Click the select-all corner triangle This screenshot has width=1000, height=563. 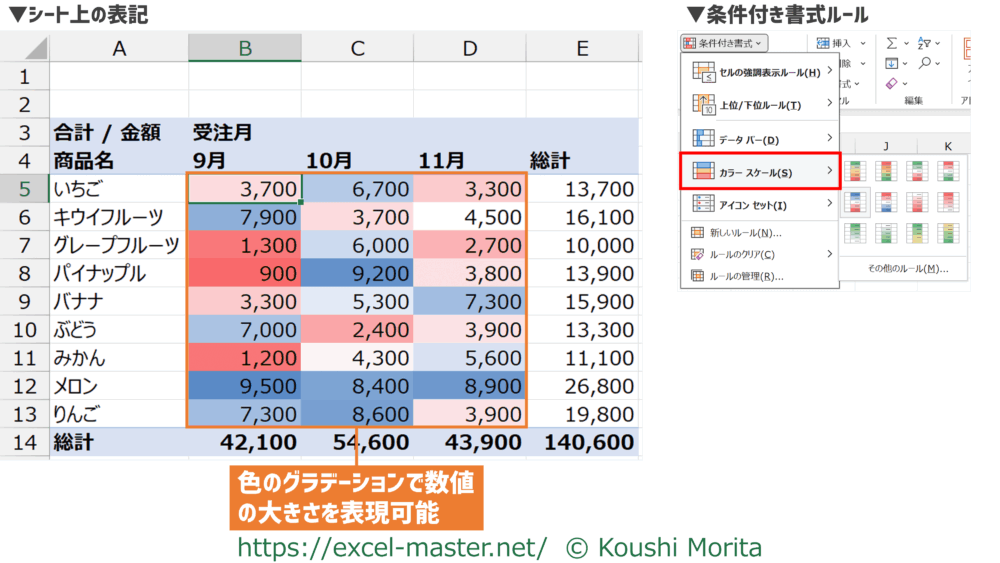coord(36,48)
